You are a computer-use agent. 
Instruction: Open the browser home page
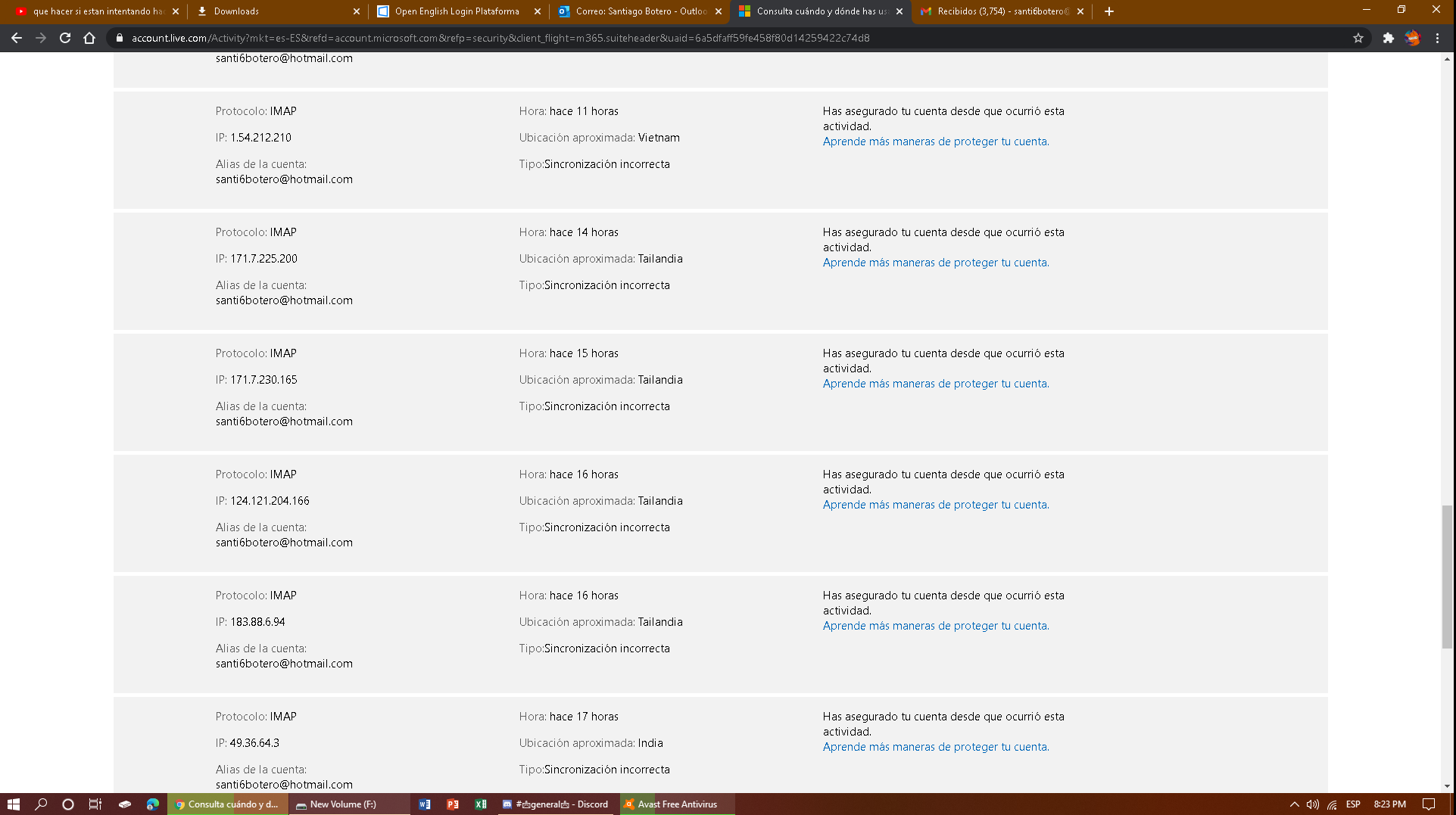click(x=89, y=38)
